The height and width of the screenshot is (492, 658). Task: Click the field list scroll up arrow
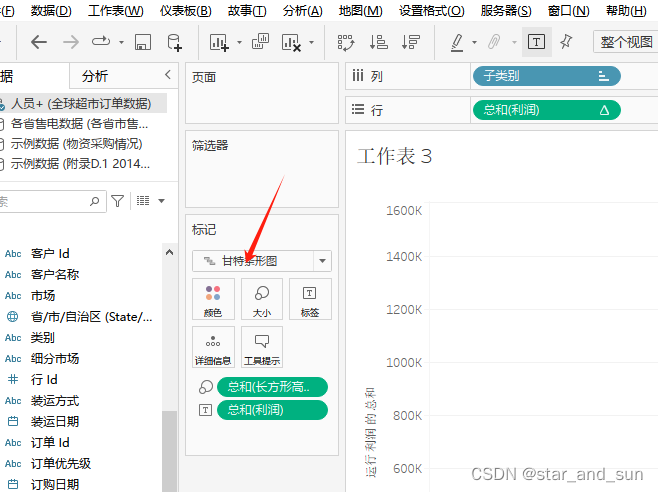coord(170,252)
